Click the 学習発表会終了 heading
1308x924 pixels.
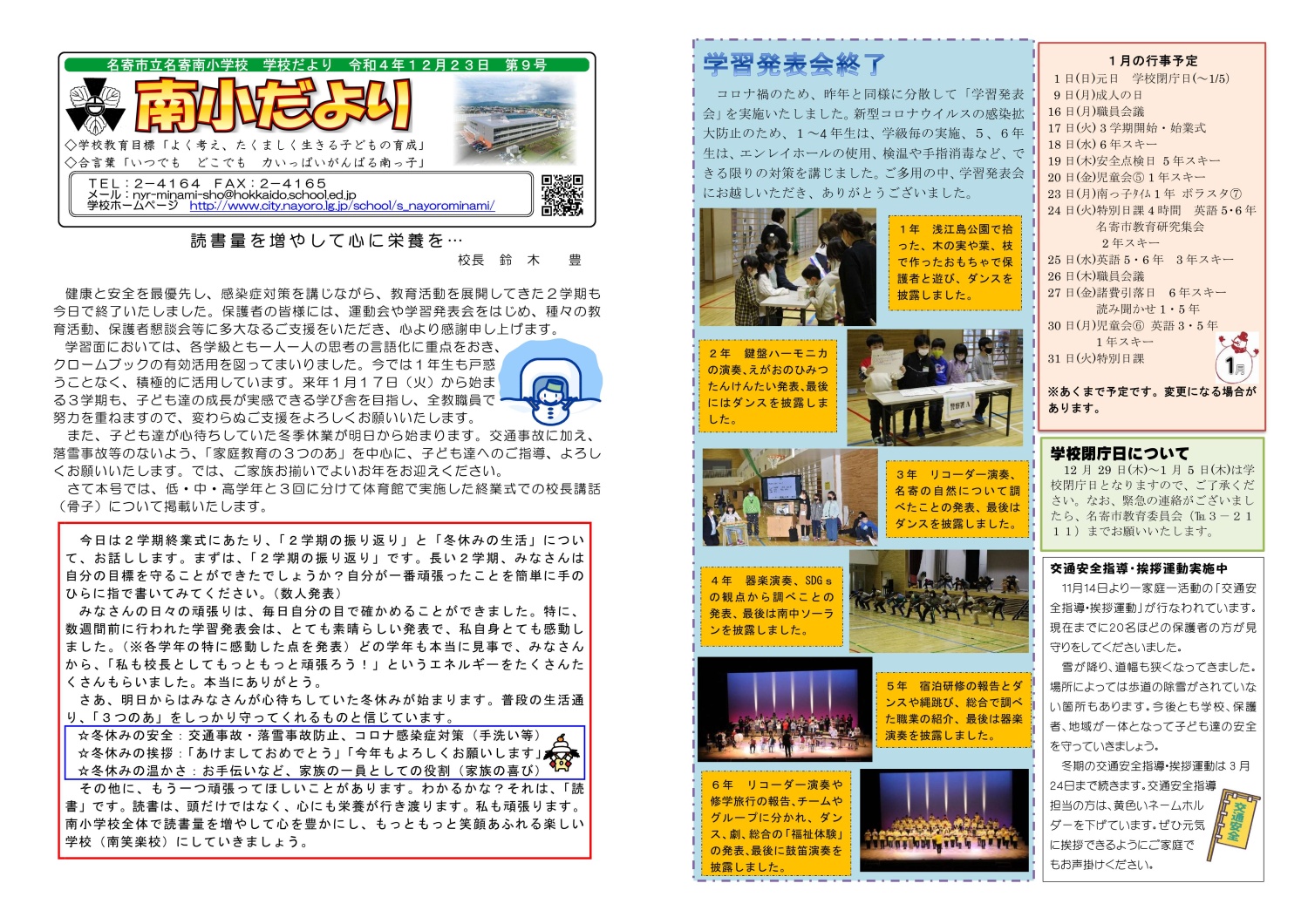(794, 64)
